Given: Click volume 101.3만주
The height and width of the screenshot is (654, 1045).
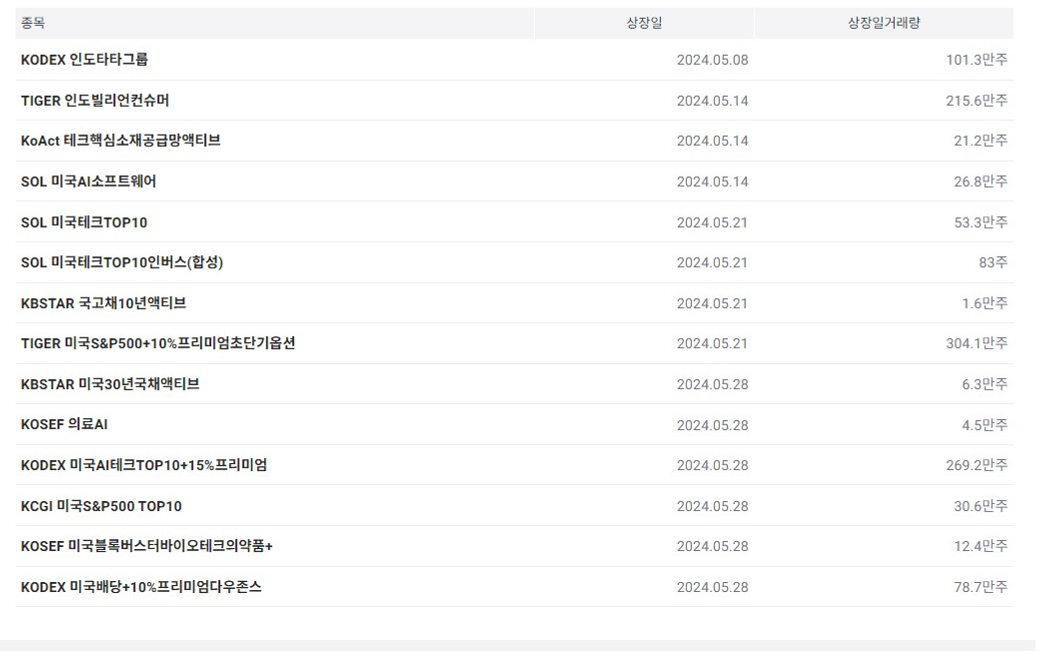Looking at the screenshot, I should coord(976,60).
